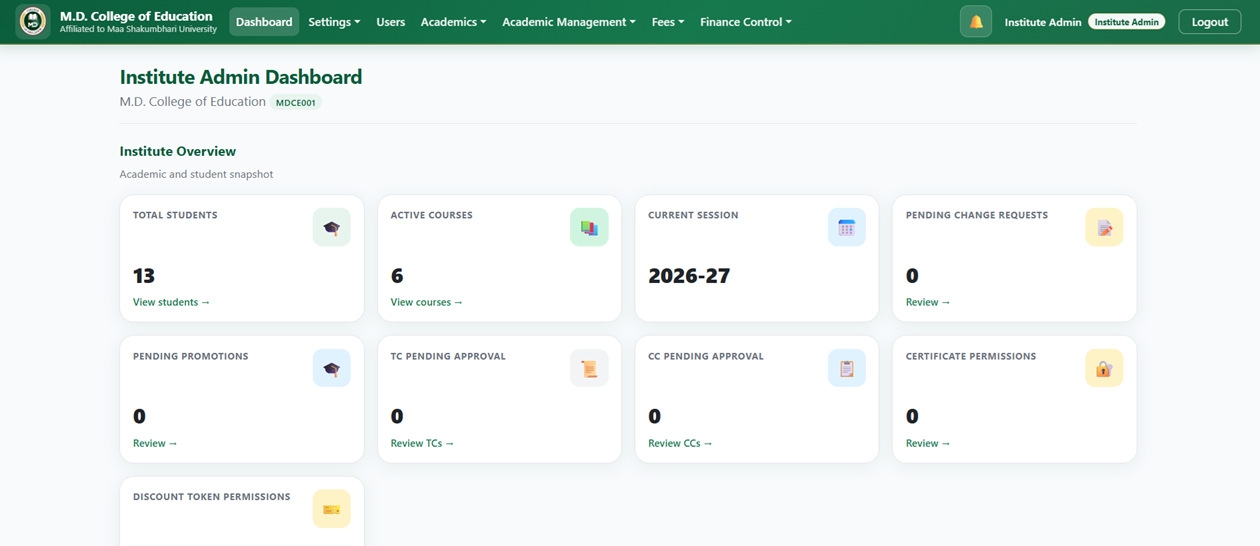Viewport: 1260px width, 546px height.
Task: Click the Institute Overview heading
Action: [178, 151]
